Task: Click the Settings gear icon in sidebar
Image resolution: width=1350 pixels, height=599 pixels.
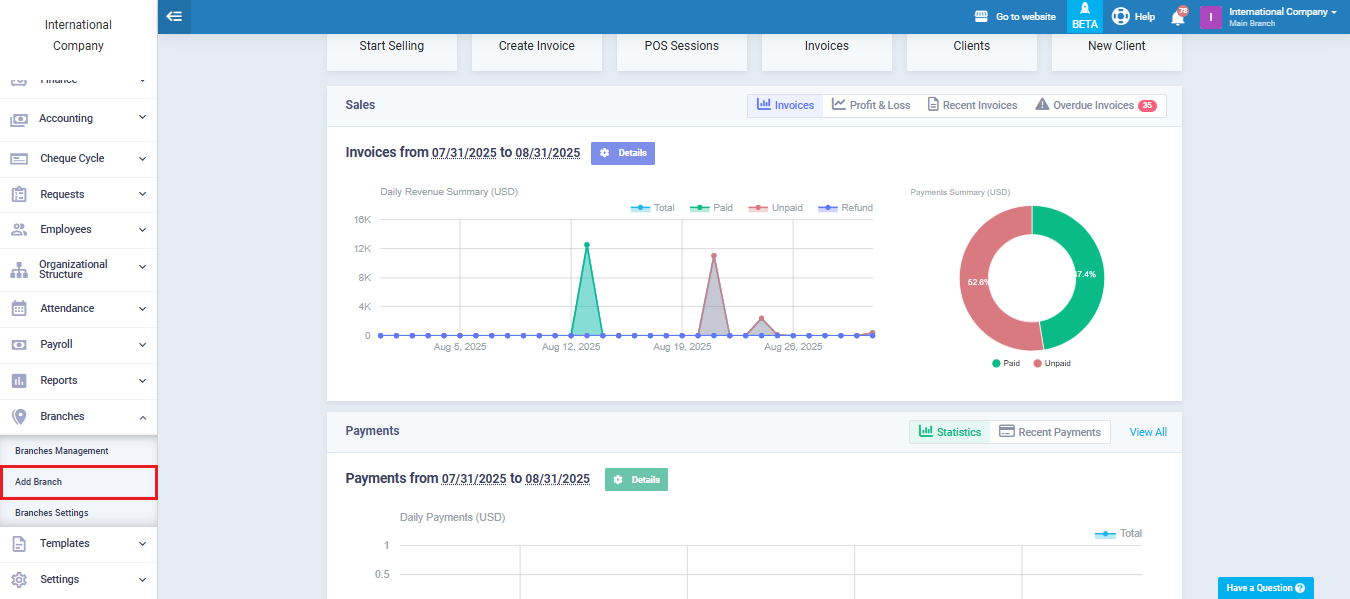Action: (19, 579)
